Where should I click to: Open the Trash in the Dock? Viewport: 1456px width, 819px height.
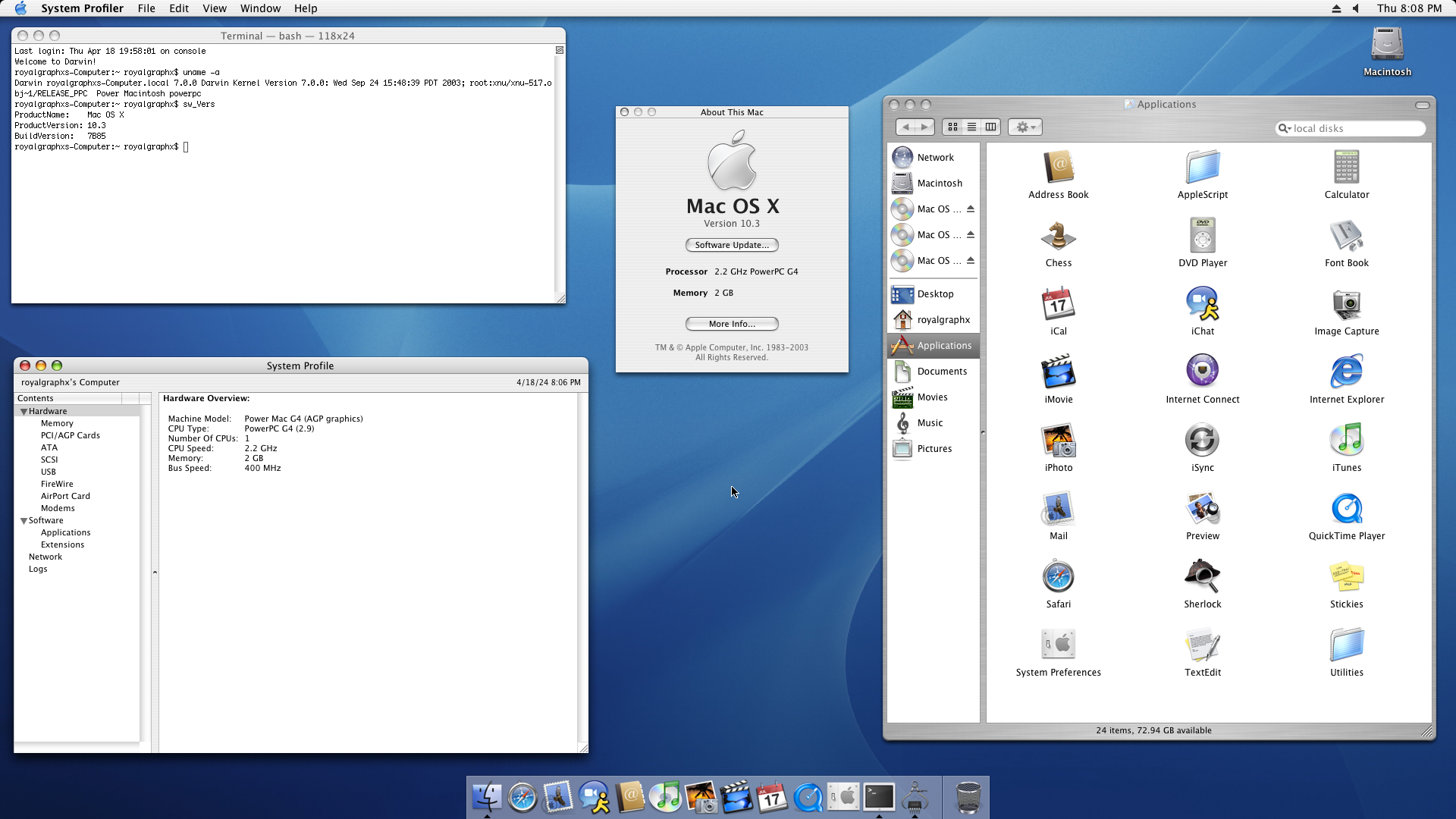pyautogui.click(x=968, y=797)
